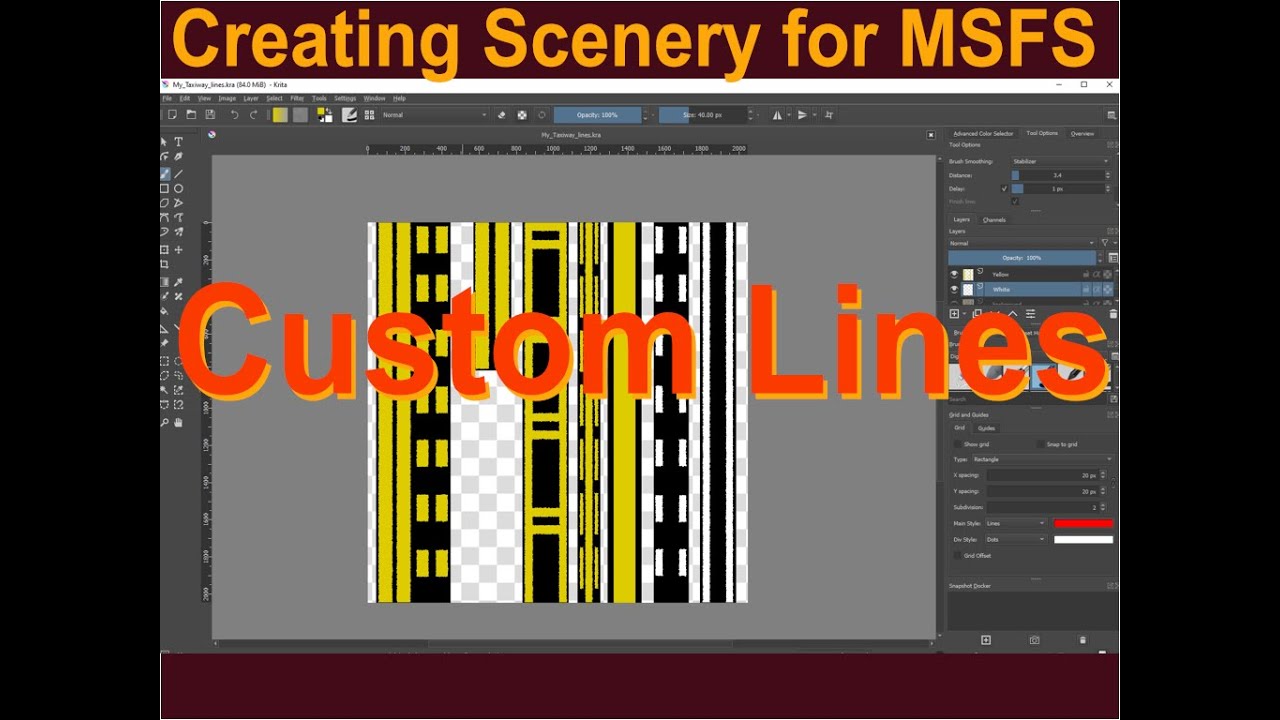This screenshot has height=720, width=1280.
Task: Select the Line tool
Action: (178, 173)
